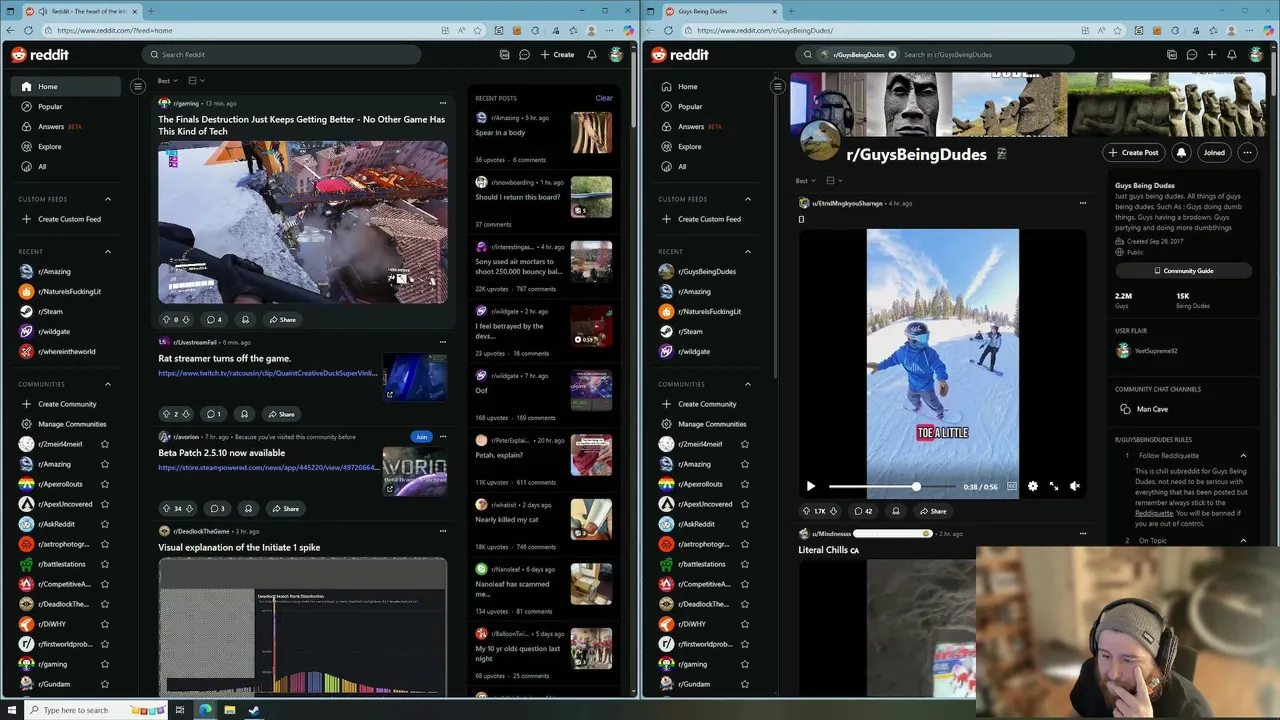Favorite r/DIWHY with star in right window
This screenshot has width=1280, height=720.
745,624
